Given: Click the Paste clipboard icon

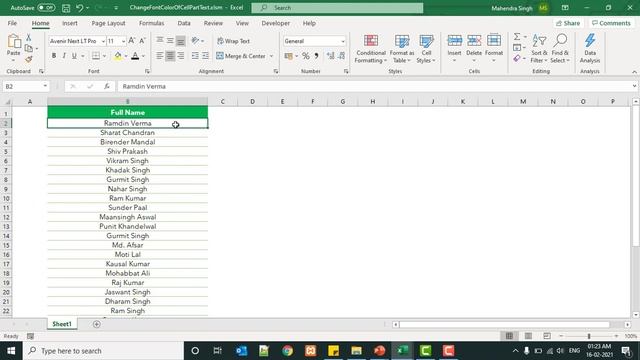Looking at the screenshot, I should tap(14, 41).
